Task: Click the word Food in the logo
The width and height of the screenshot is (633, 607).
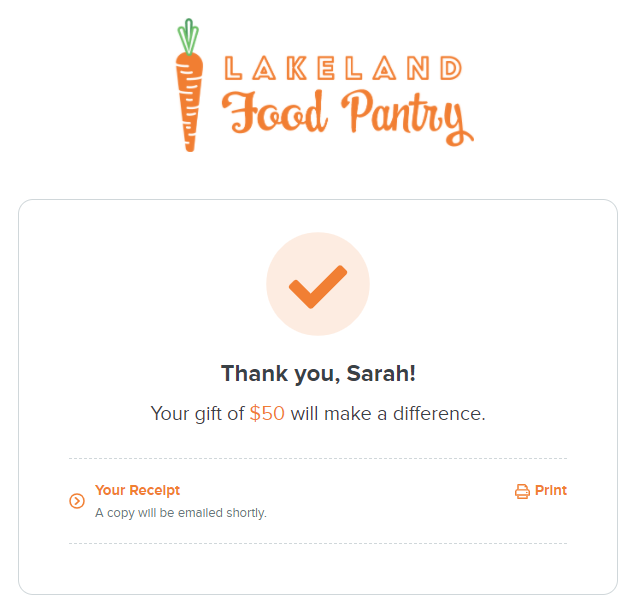Action: coord(275,112)
